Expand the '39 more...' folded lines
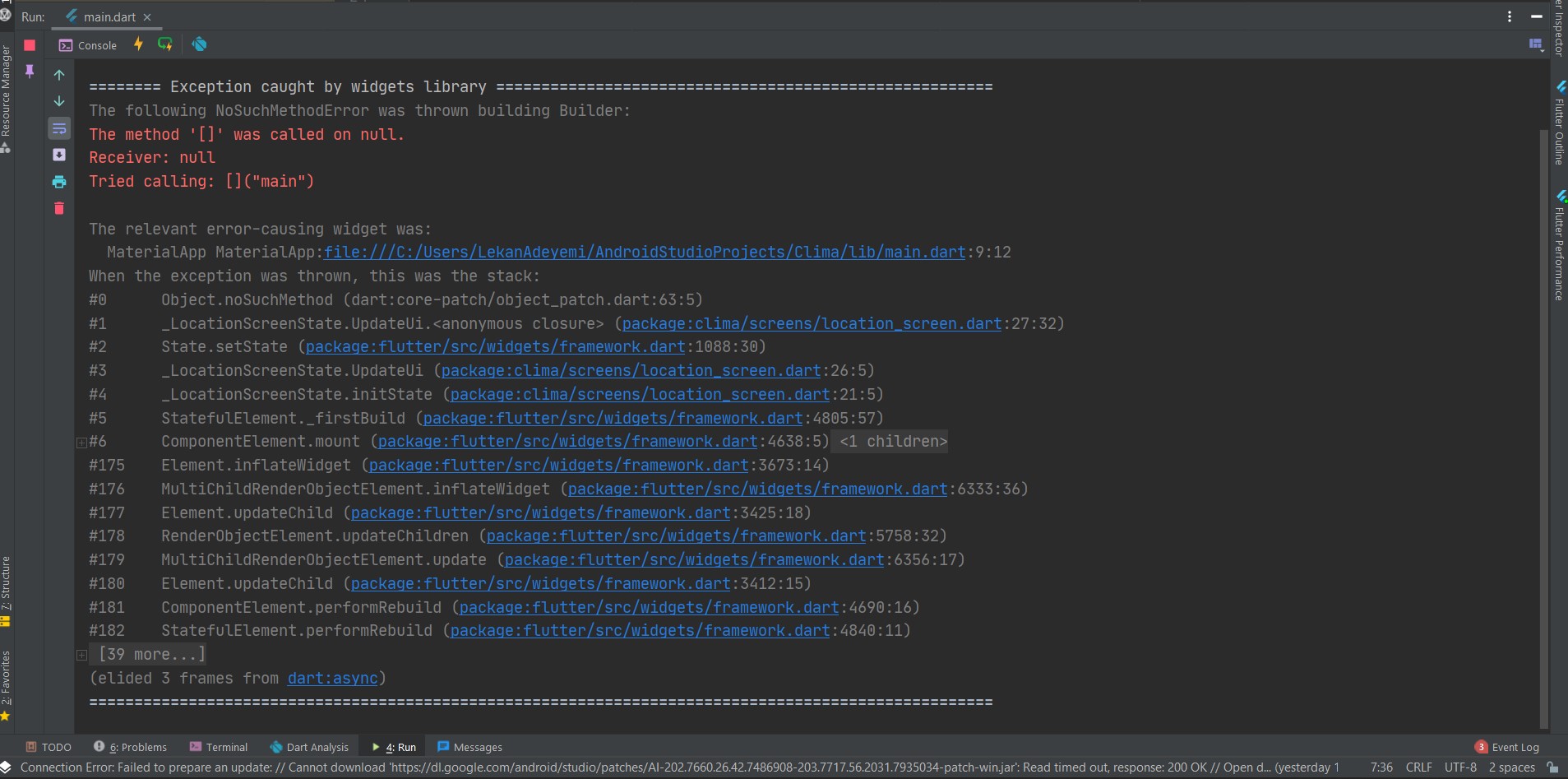The height and width of the screenshot is (779, 1568). [81, 656]
